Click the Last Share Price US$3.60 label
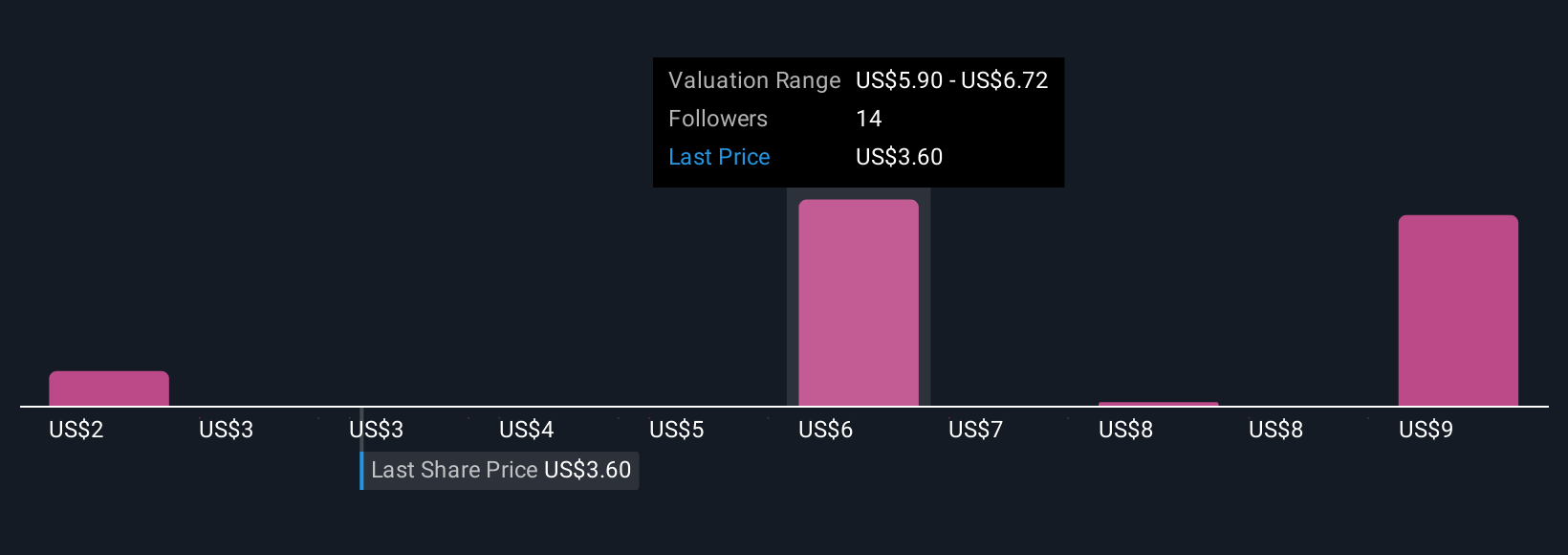 click(501, 470)
